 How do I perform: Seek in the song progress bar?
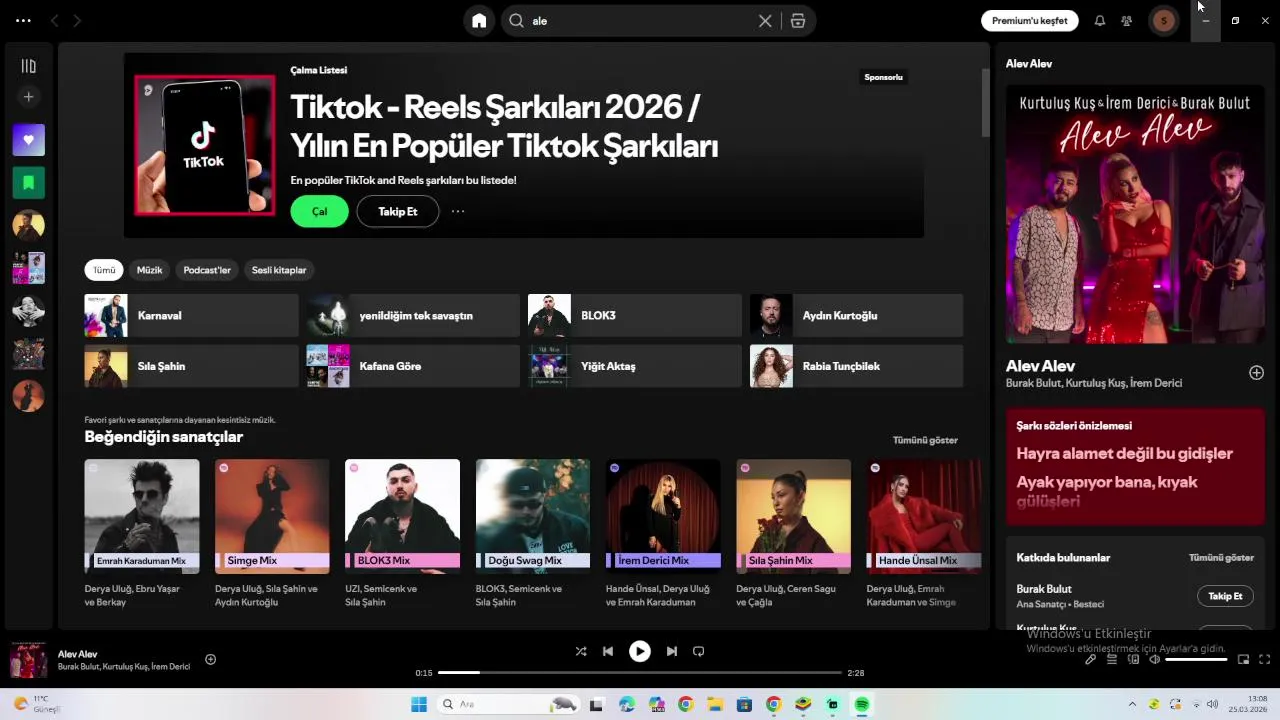point(640,673)
